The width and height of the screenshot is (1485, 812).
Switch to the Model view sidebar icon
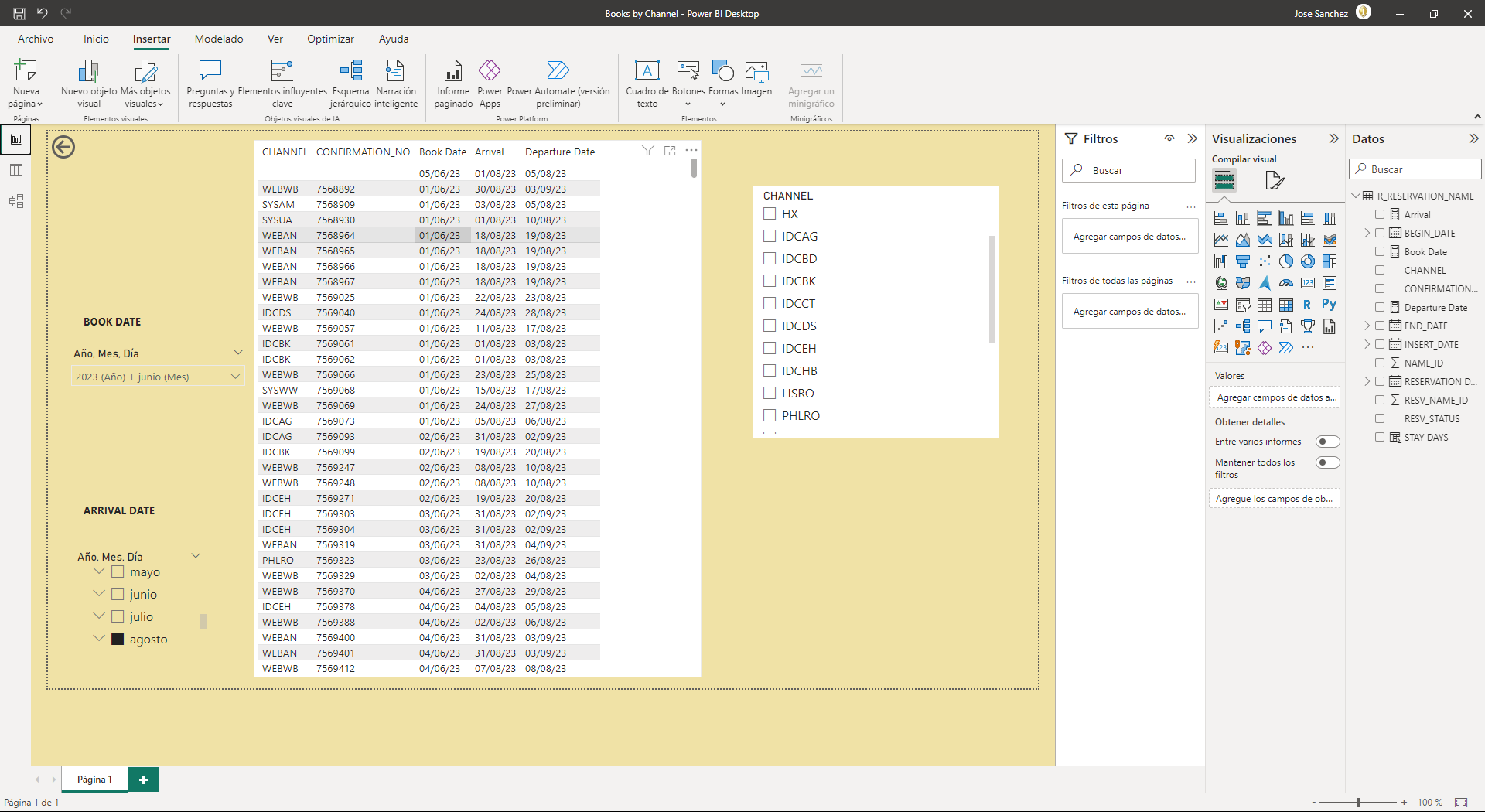click(x=15, y=201)
